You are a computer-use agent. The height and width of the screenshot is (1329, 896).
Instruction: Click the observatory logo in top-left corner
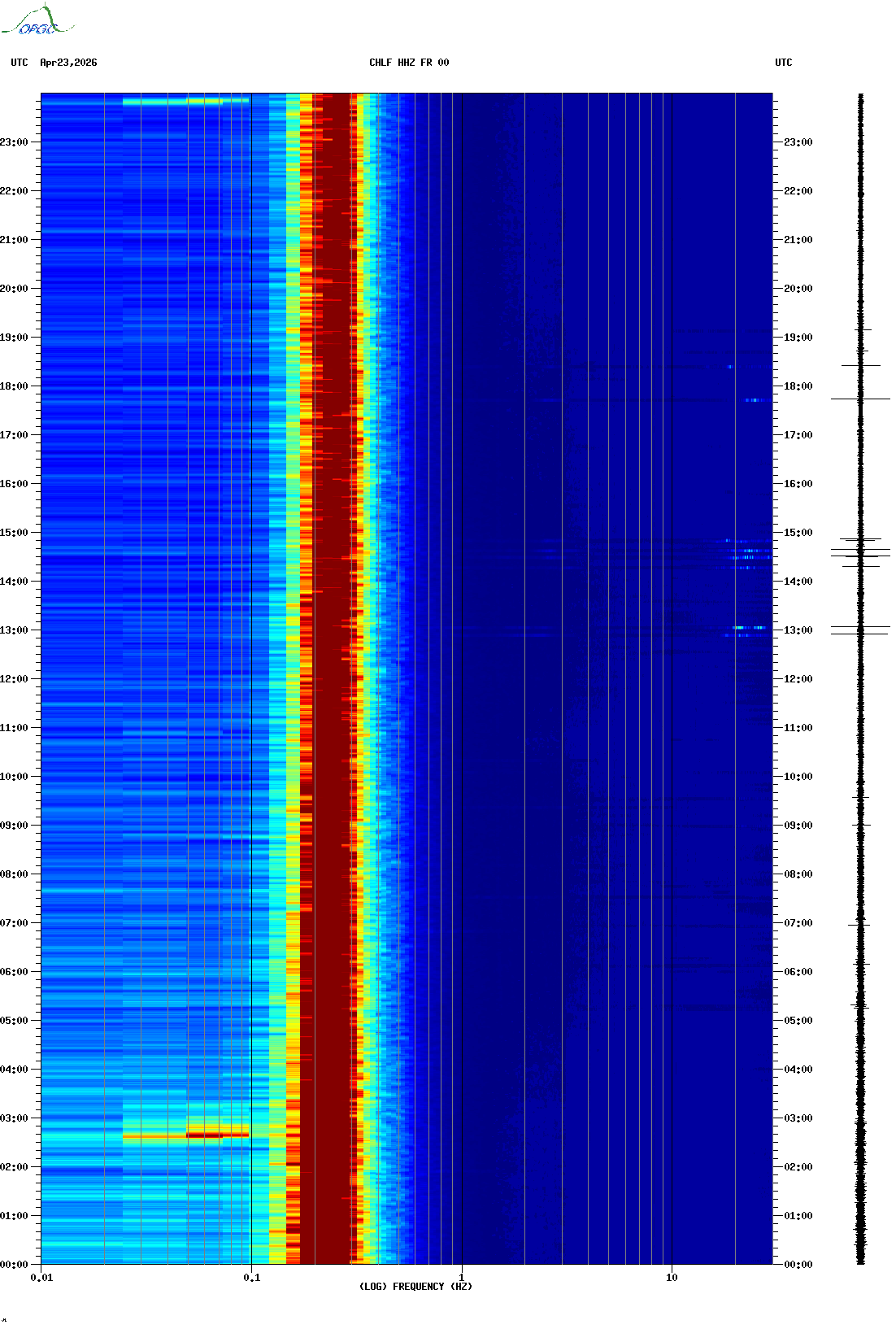(37, 21)
